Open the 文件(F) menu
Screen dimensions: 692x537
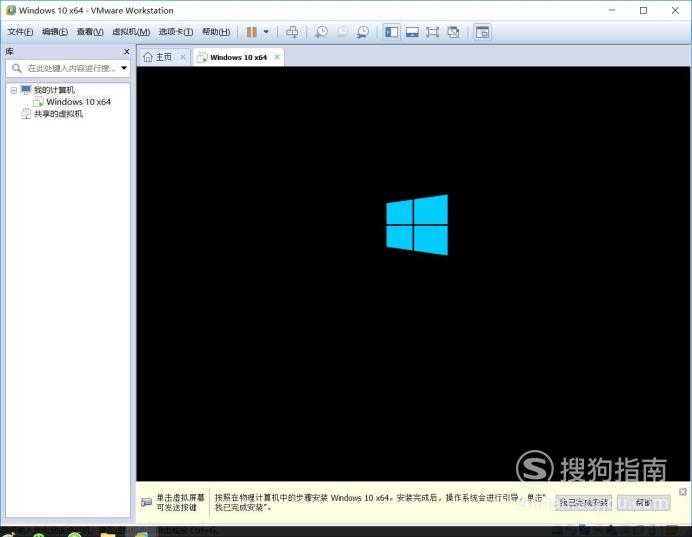coord(20,32)
